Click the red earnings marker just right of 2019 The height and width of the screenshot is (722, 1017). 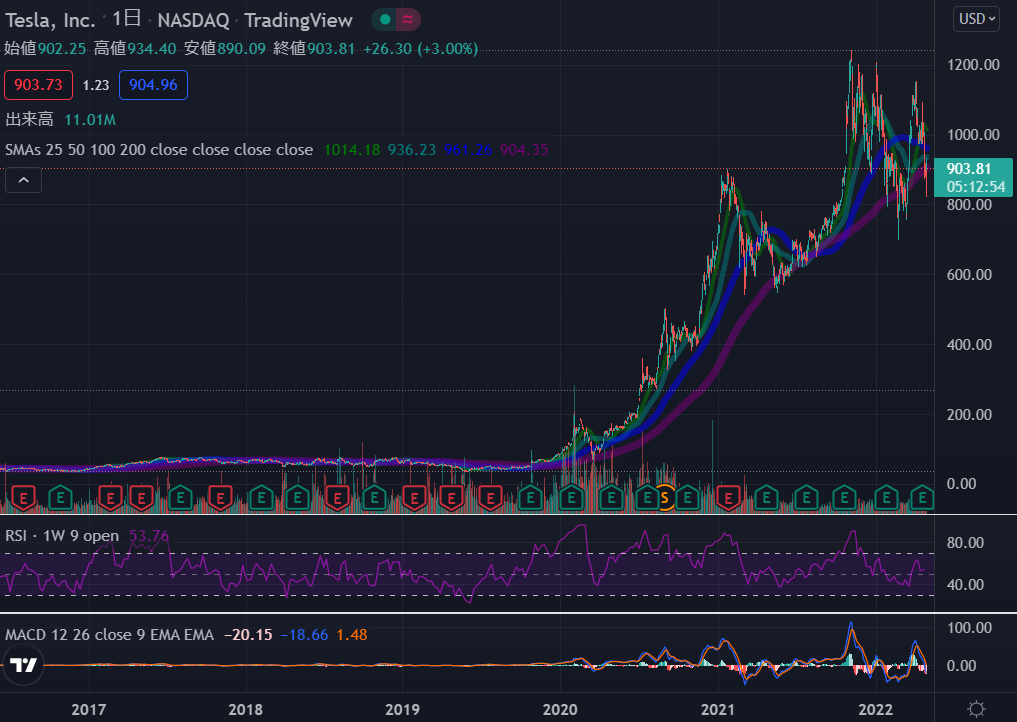click(414, 498)
